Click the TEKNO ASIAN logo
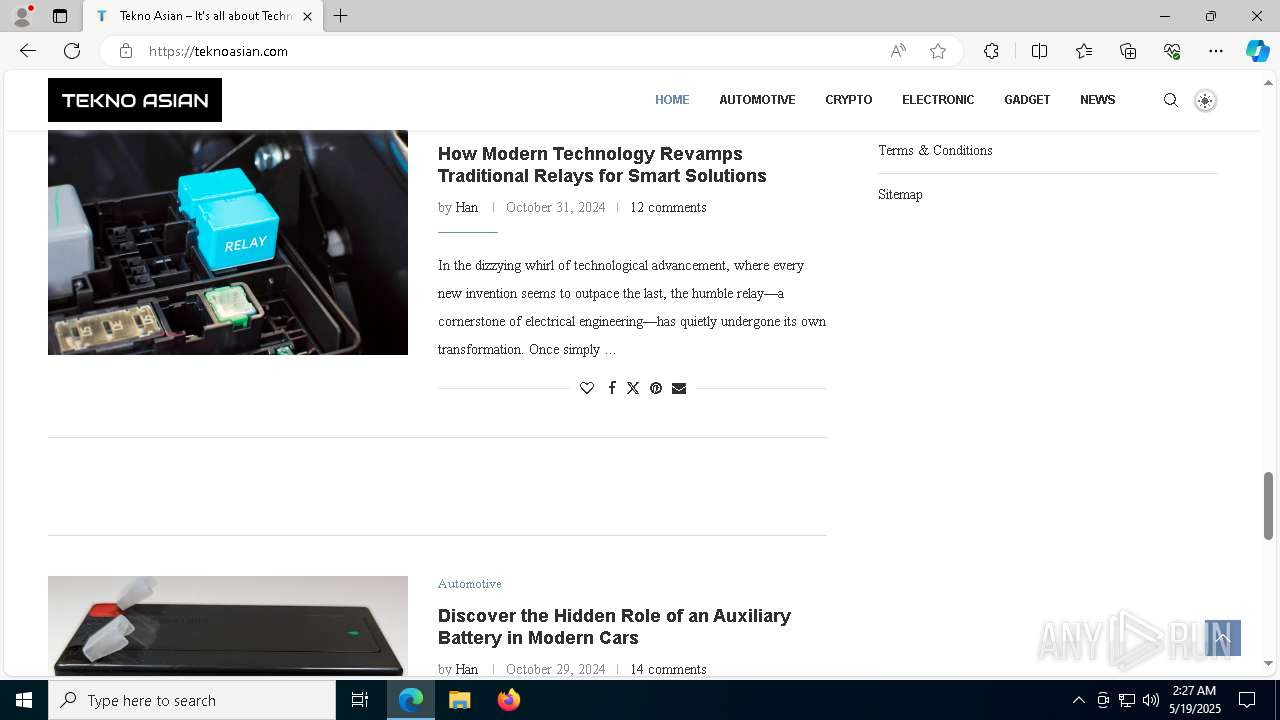 (135, 100)
